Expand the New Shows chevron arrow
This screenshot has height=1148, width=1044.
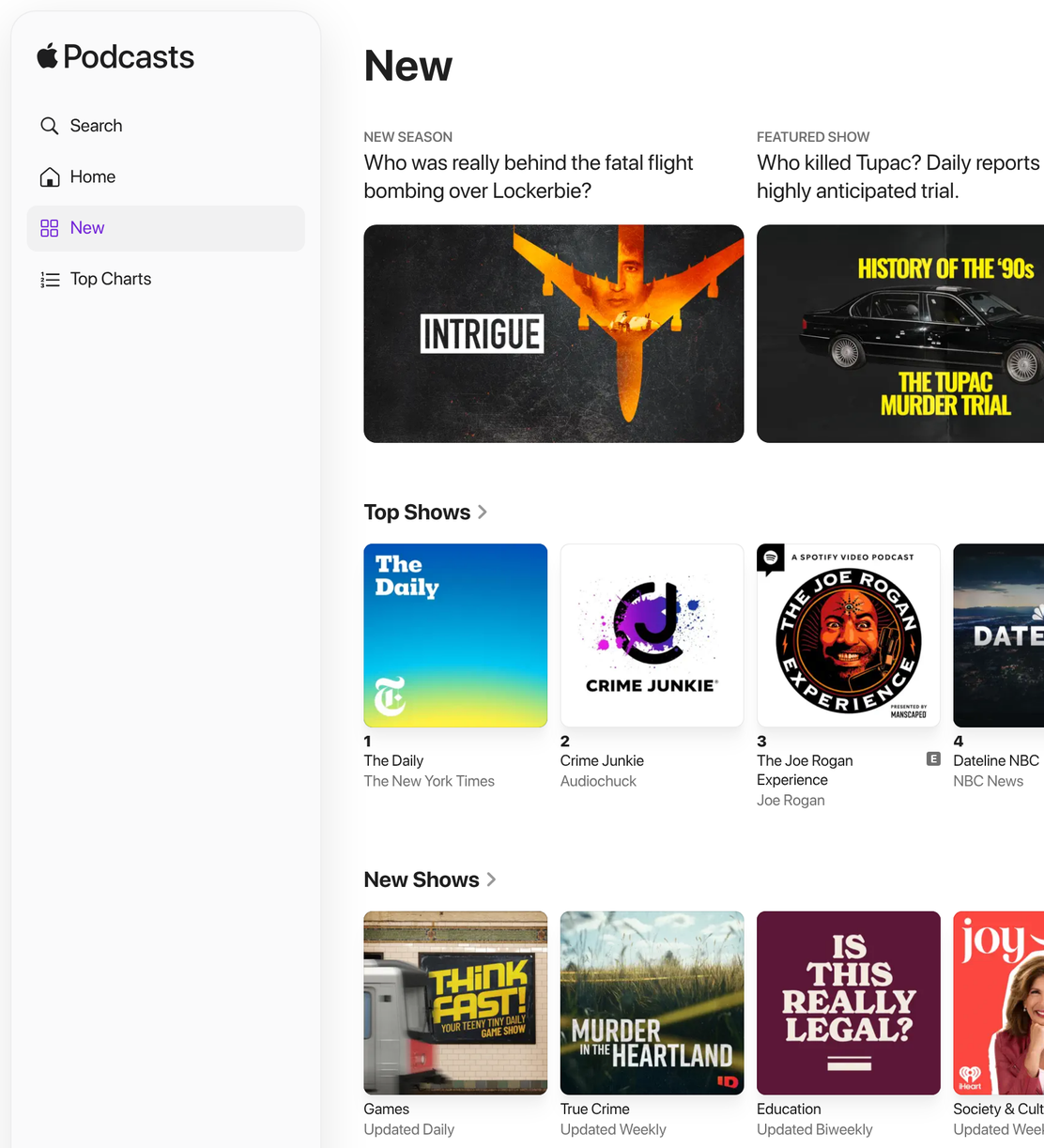(491, 880)
